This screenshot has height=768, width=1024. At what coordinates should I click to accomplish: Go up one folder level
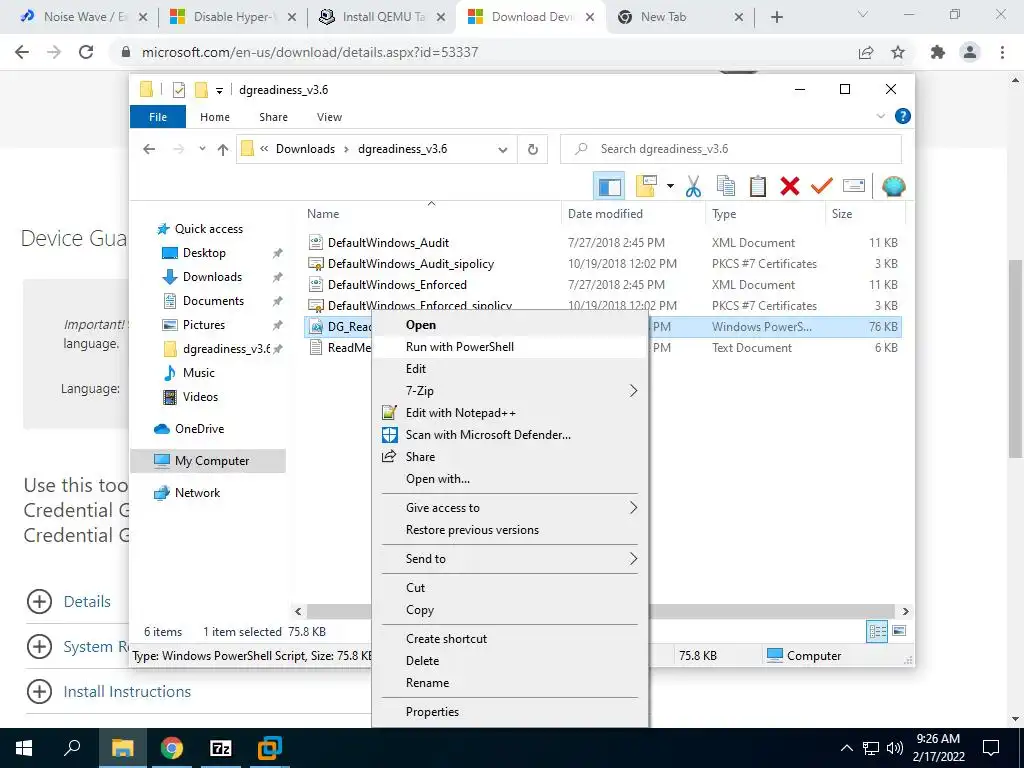(x=223, y=150)
